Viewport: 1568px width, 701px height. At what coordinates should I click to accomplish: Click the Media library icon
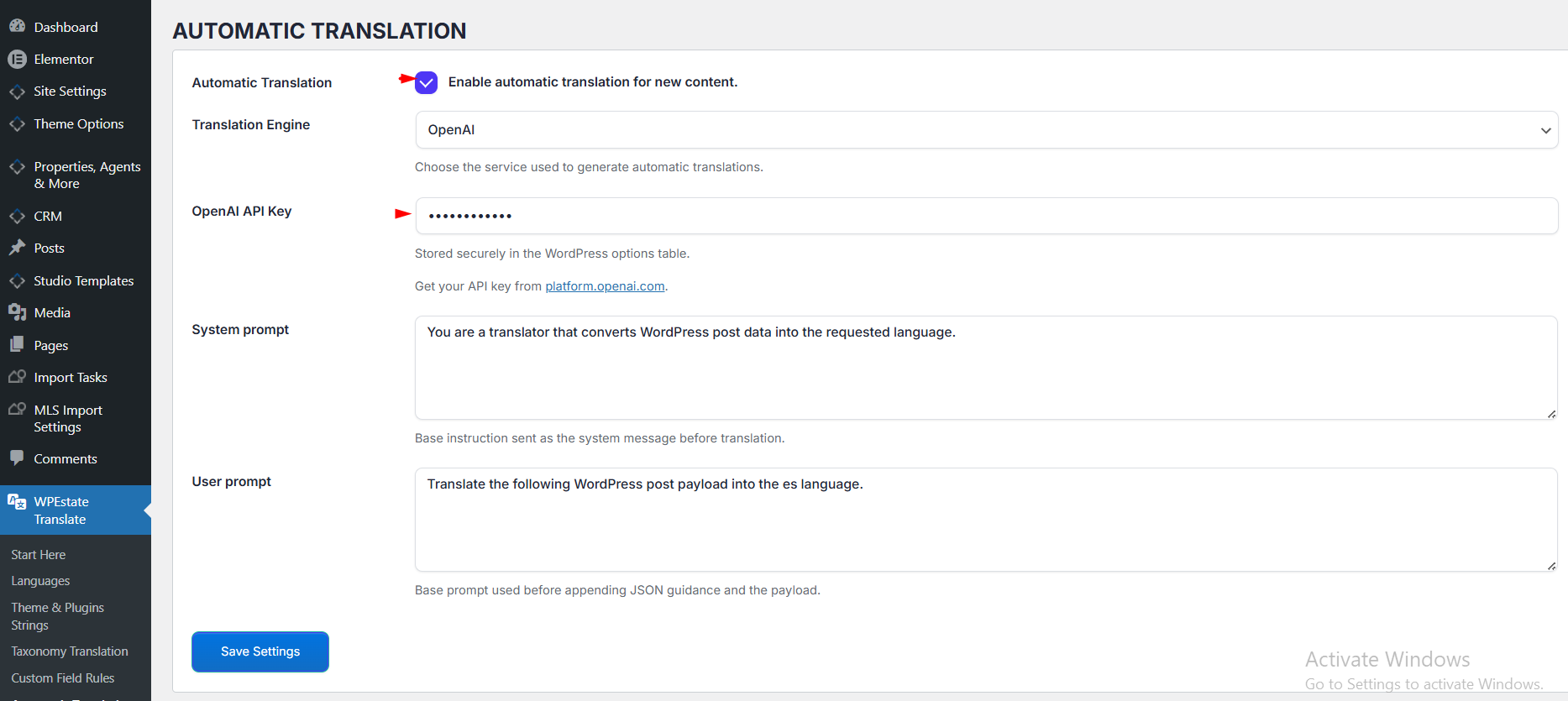17,312
